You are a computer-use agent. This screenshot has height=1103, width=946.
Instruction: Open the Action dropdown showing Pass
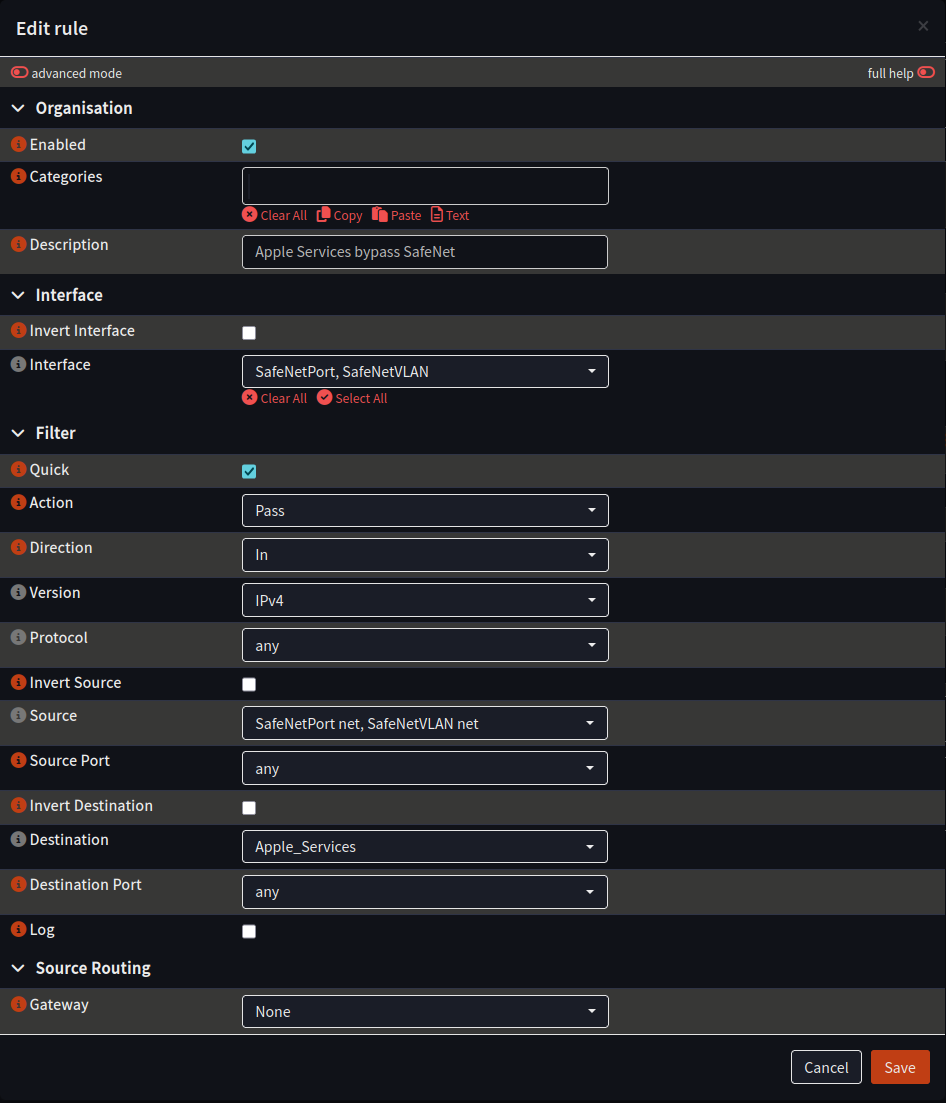click(x=425, y=510)
